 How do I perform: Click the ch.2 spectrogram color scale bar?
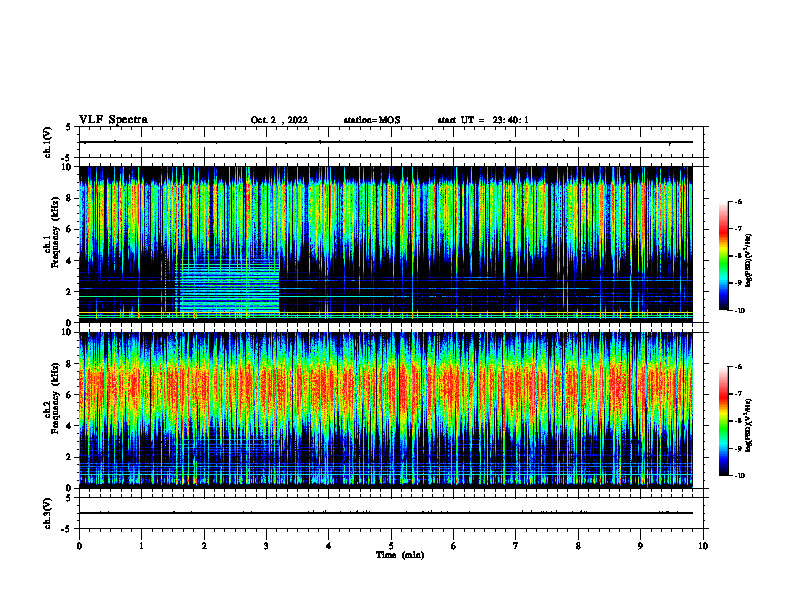point(723,421)
